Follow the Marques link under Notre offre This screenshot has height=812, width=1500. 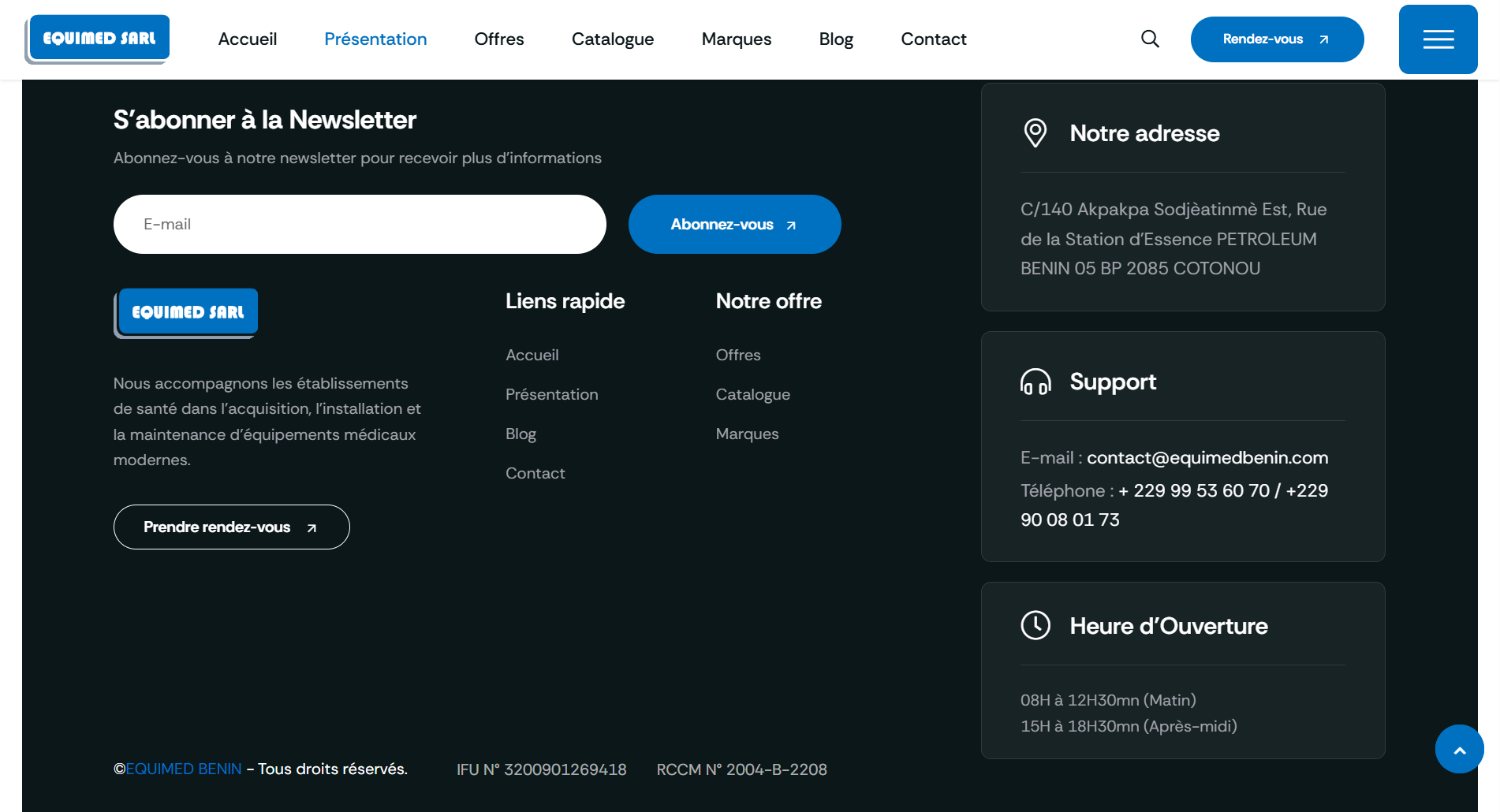[x=747, y=434]
